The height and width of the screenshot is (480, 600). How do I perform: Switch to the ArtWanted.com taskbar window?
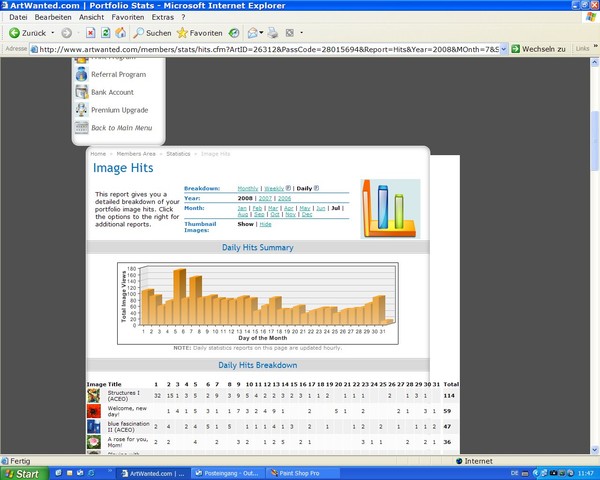pos(152,473)
